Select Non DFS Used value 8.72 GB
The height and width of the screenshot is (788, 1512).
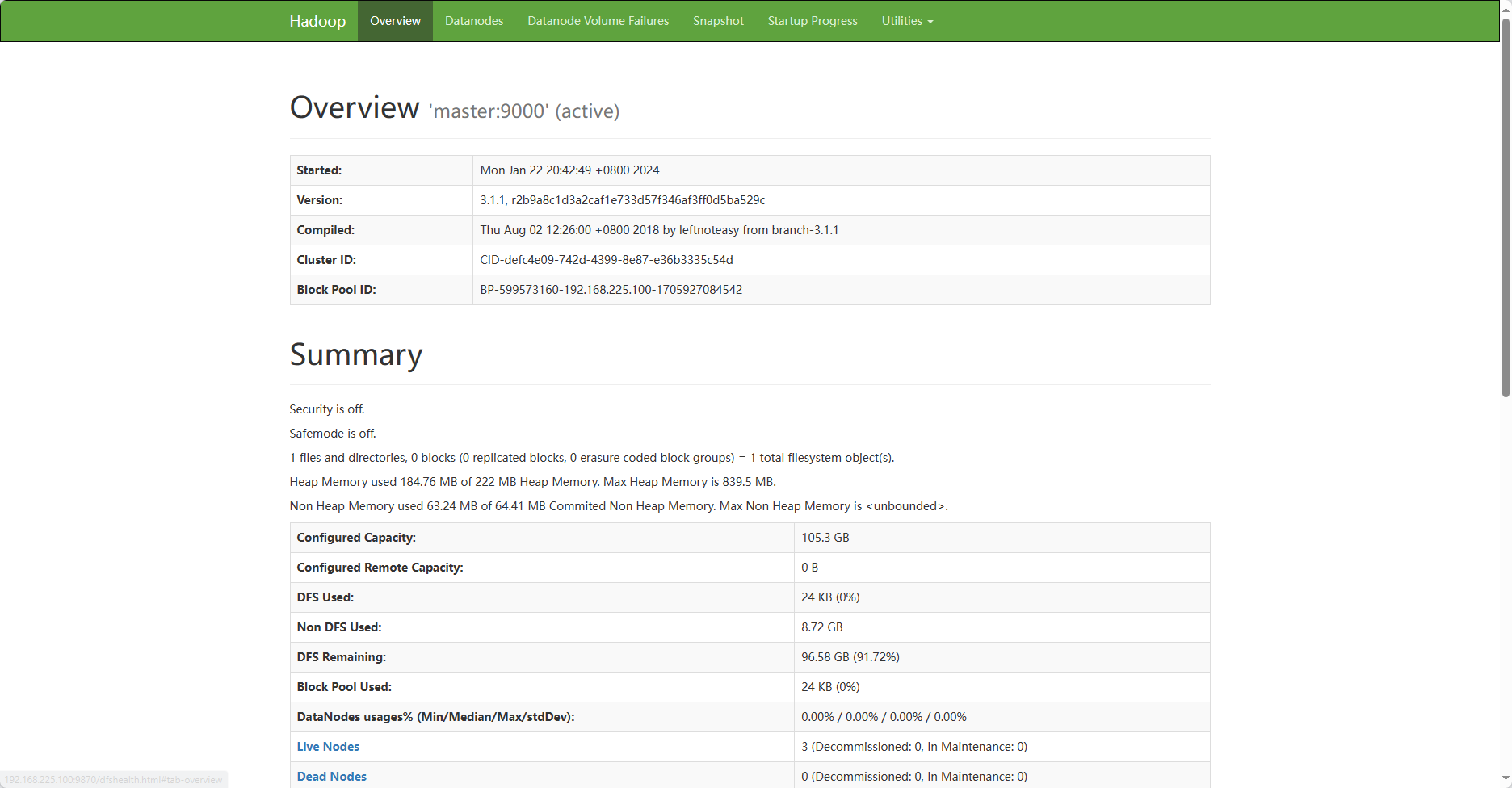click(x=821, y=627)
